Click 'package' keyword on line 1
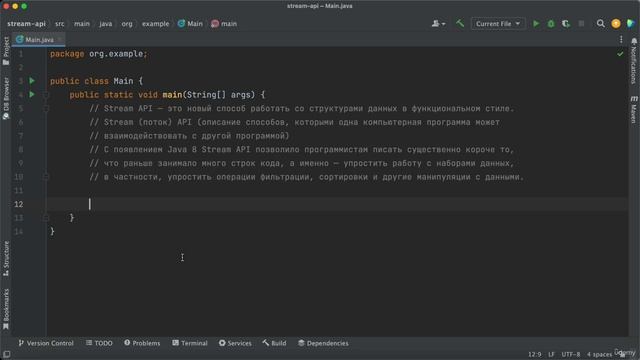 pos(67,54)
